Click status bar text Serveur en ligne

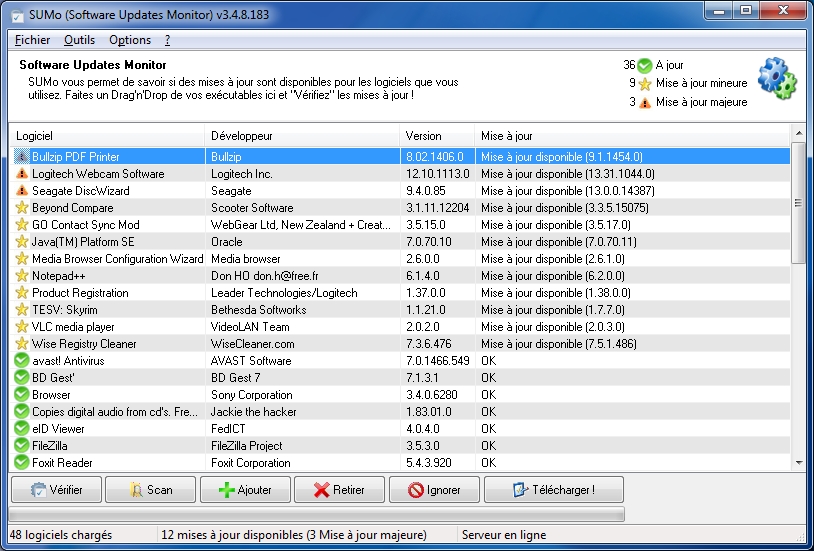504,535
